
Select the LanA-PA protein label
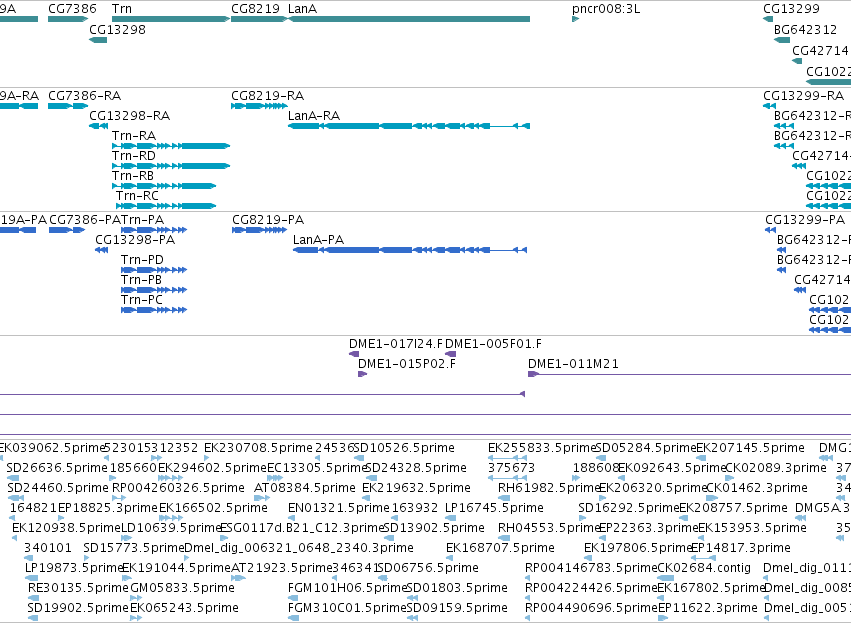click(x=319, y=240)
